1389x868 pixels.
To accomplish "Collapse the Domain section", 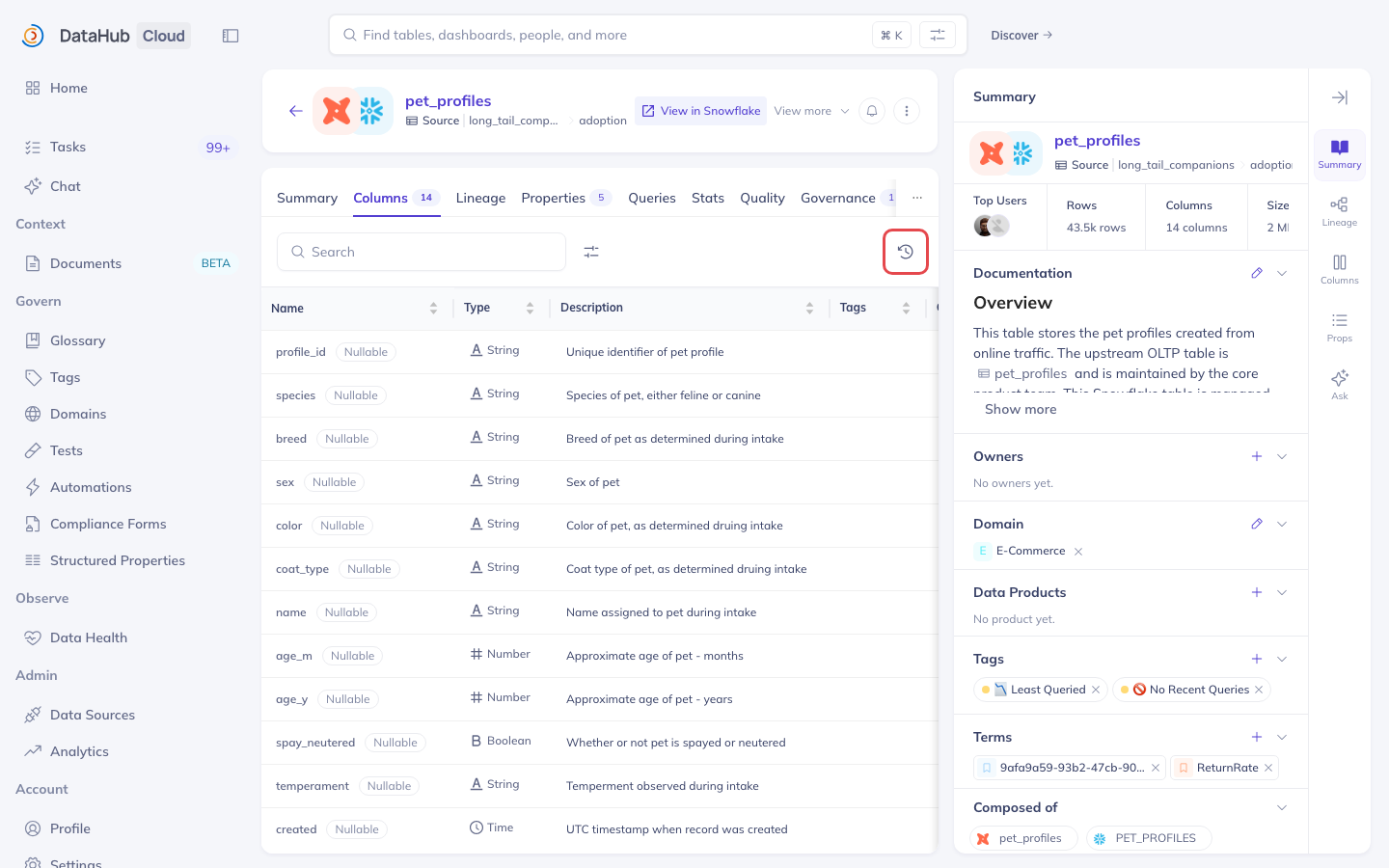I will coord(1282,524).
